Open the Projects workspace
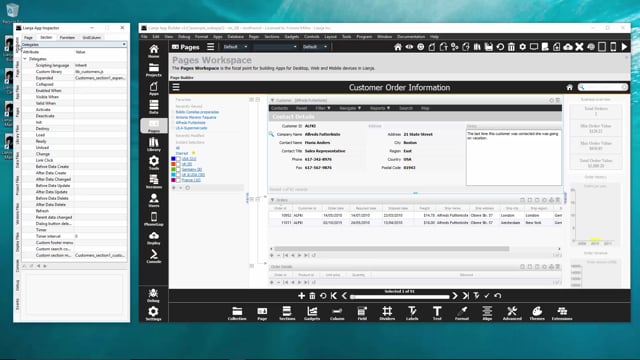The height and width of the screenshot is (360, 640). coord(153,70)
